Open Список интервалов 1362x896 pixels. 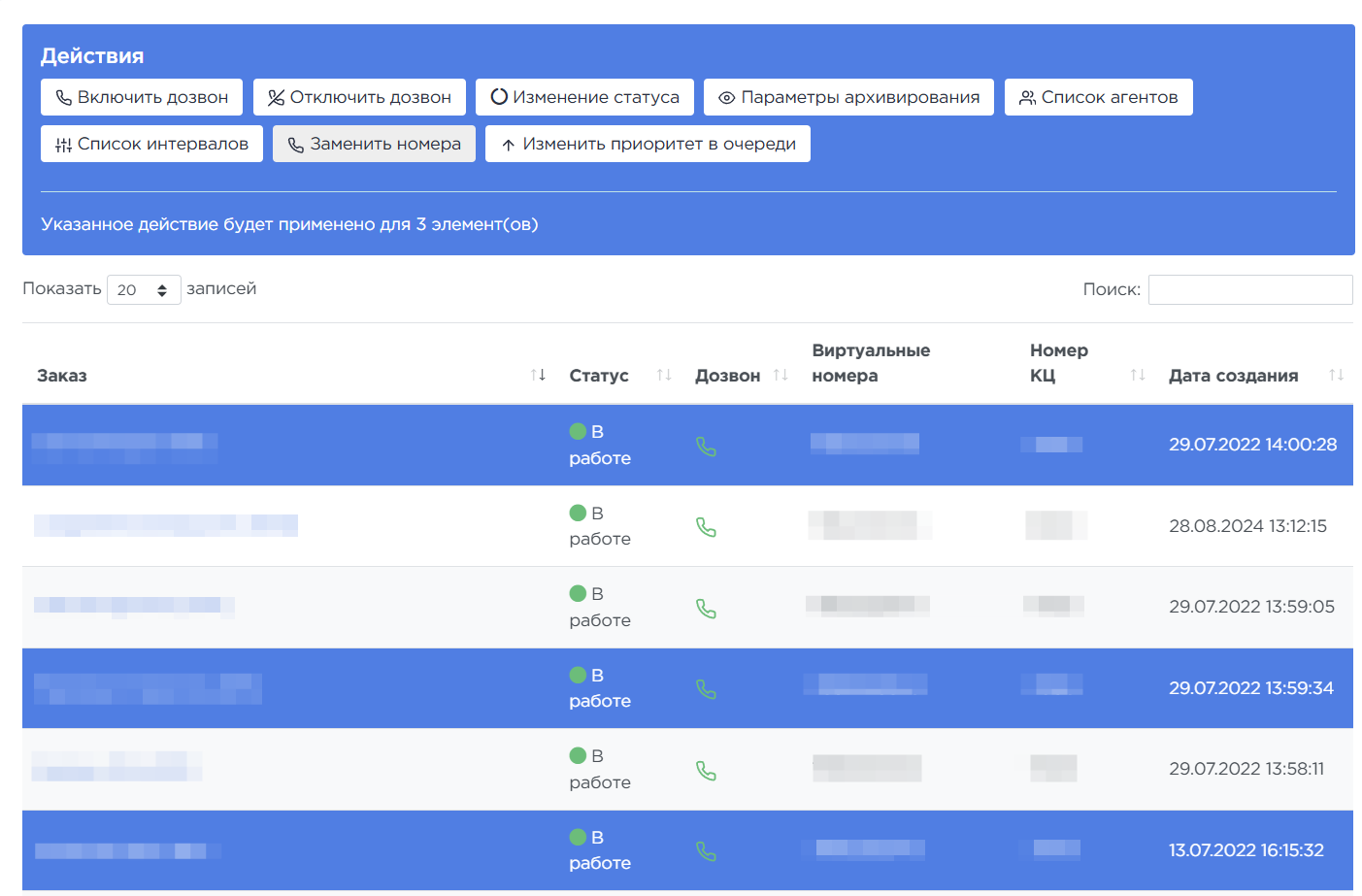click(x=151, y=144)
